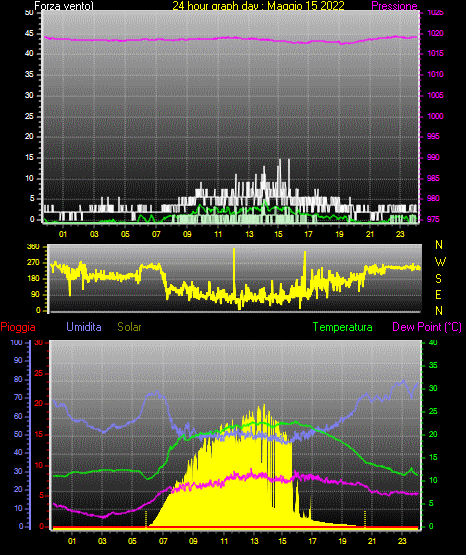Click hour 13 on wind graph axis
466x555 pixels.
[x=249, y=234]
